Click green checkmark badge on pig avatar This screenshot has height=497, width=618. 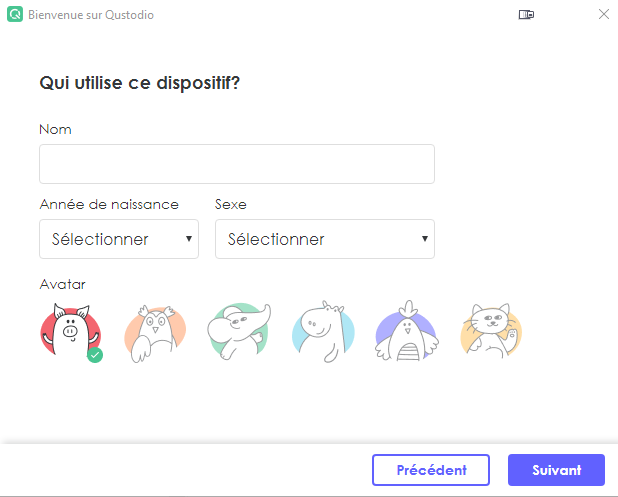[95, 355]
